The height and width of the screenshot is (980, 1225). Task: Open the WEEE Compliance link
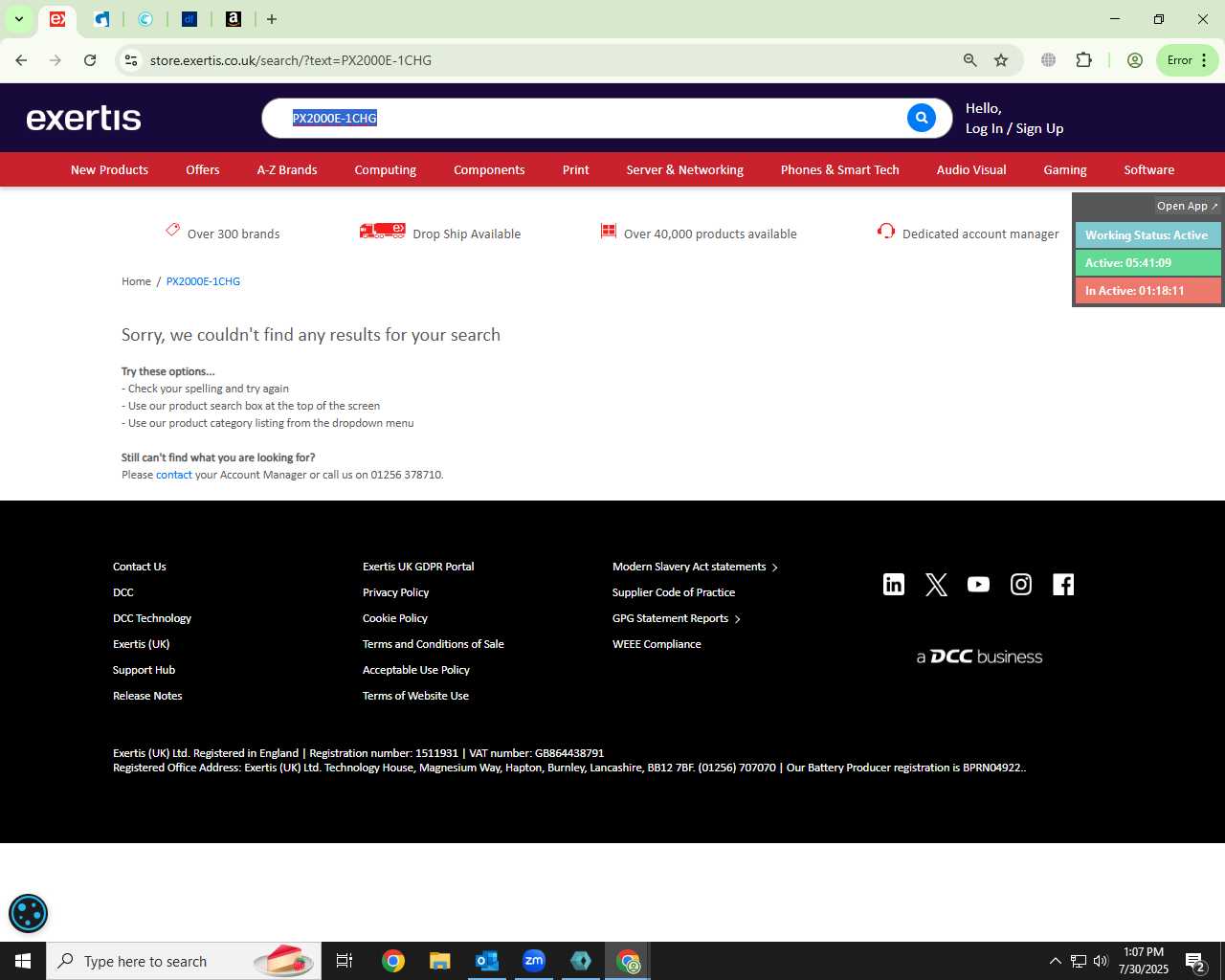657,644
